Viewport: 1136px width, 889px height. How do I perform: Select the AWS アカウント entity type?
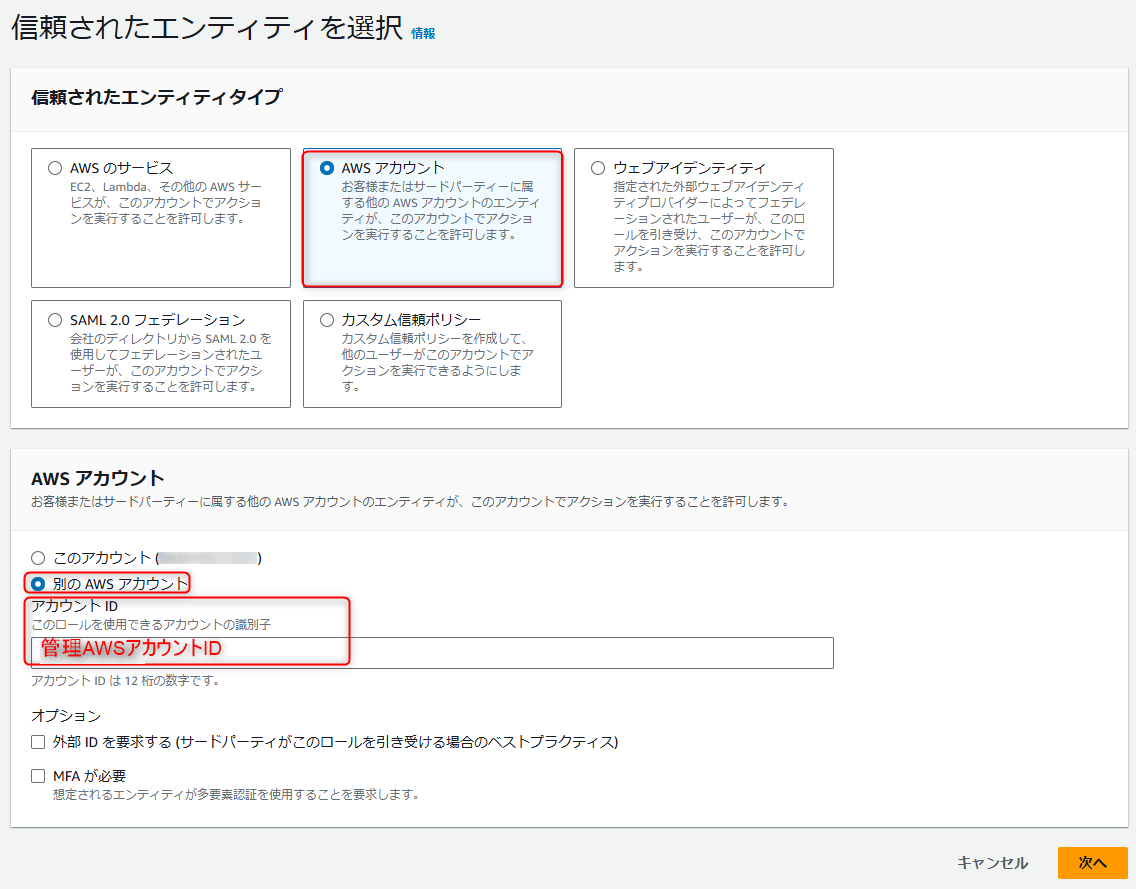pyautogui.click(x=327, y=168)
